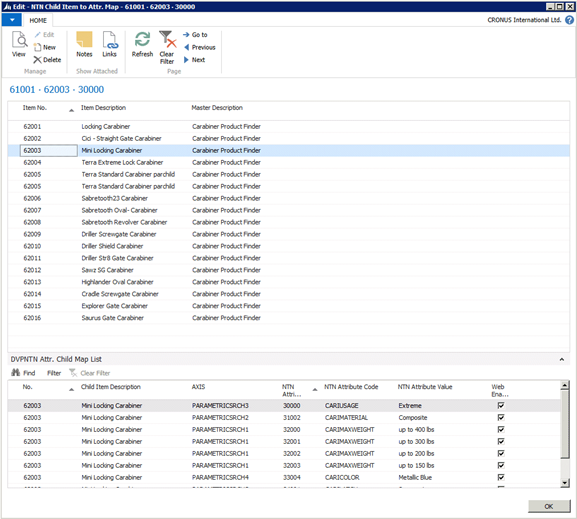Open the help question mark icon
Image resolution: width=577 pixels, height=519 pixels.
569,20
